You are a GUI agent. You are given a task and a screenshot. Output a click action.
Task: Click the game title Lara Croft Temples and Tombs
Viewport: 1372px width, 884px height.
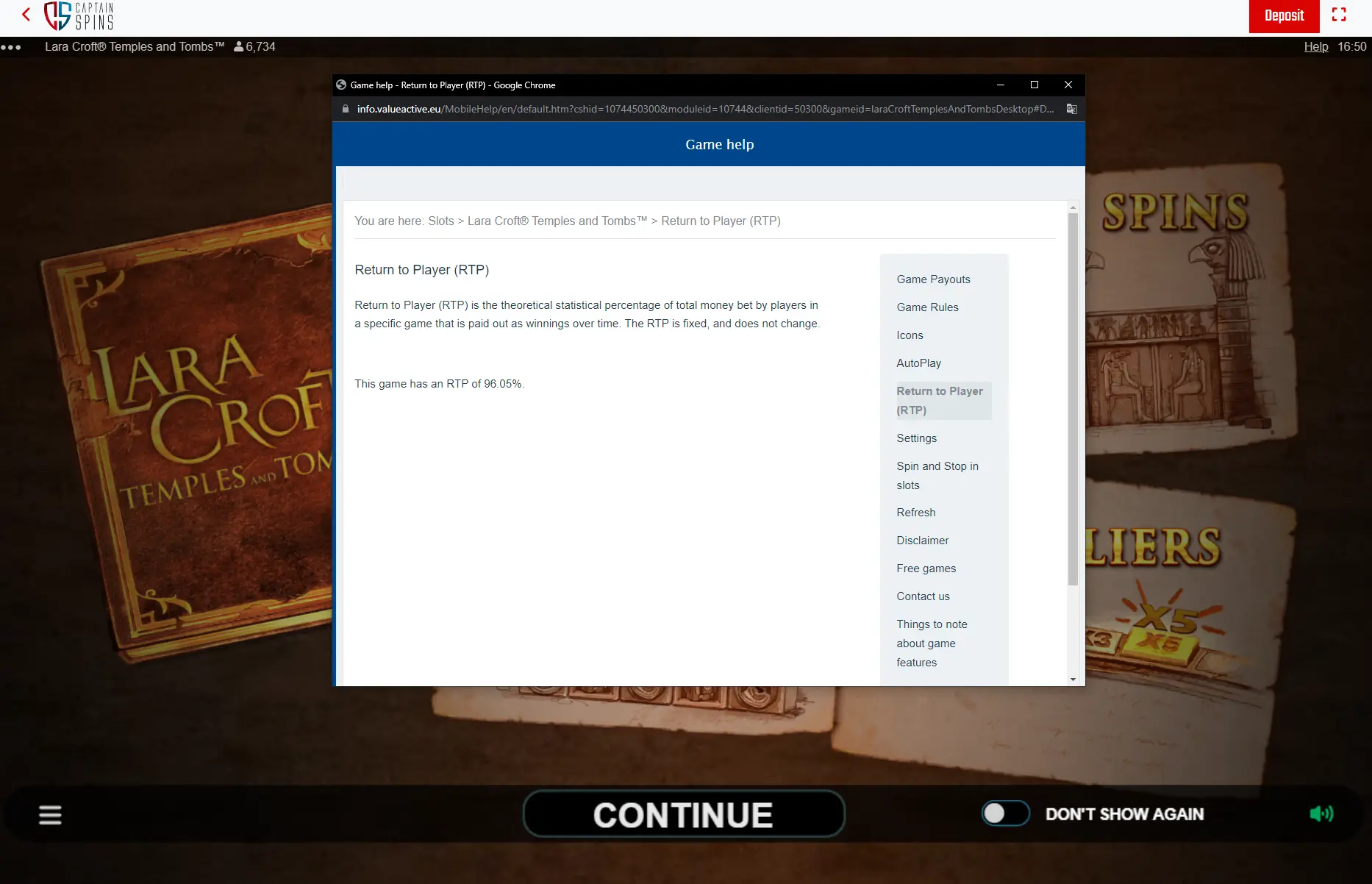pyautogui.click(x=135, y=46)
